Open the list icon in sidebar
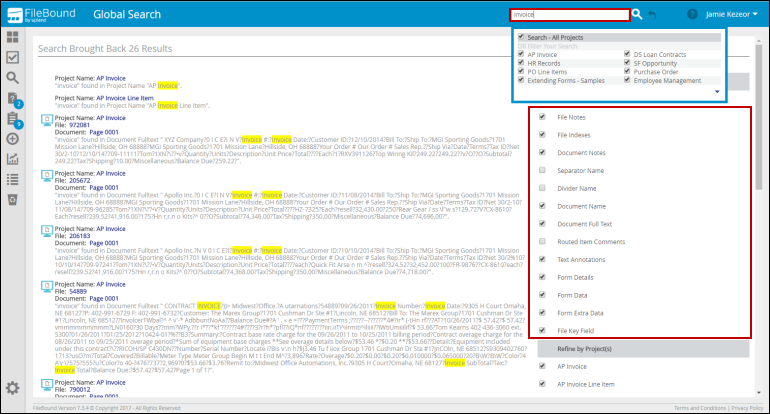770x414 pixels. coord(13,179)
